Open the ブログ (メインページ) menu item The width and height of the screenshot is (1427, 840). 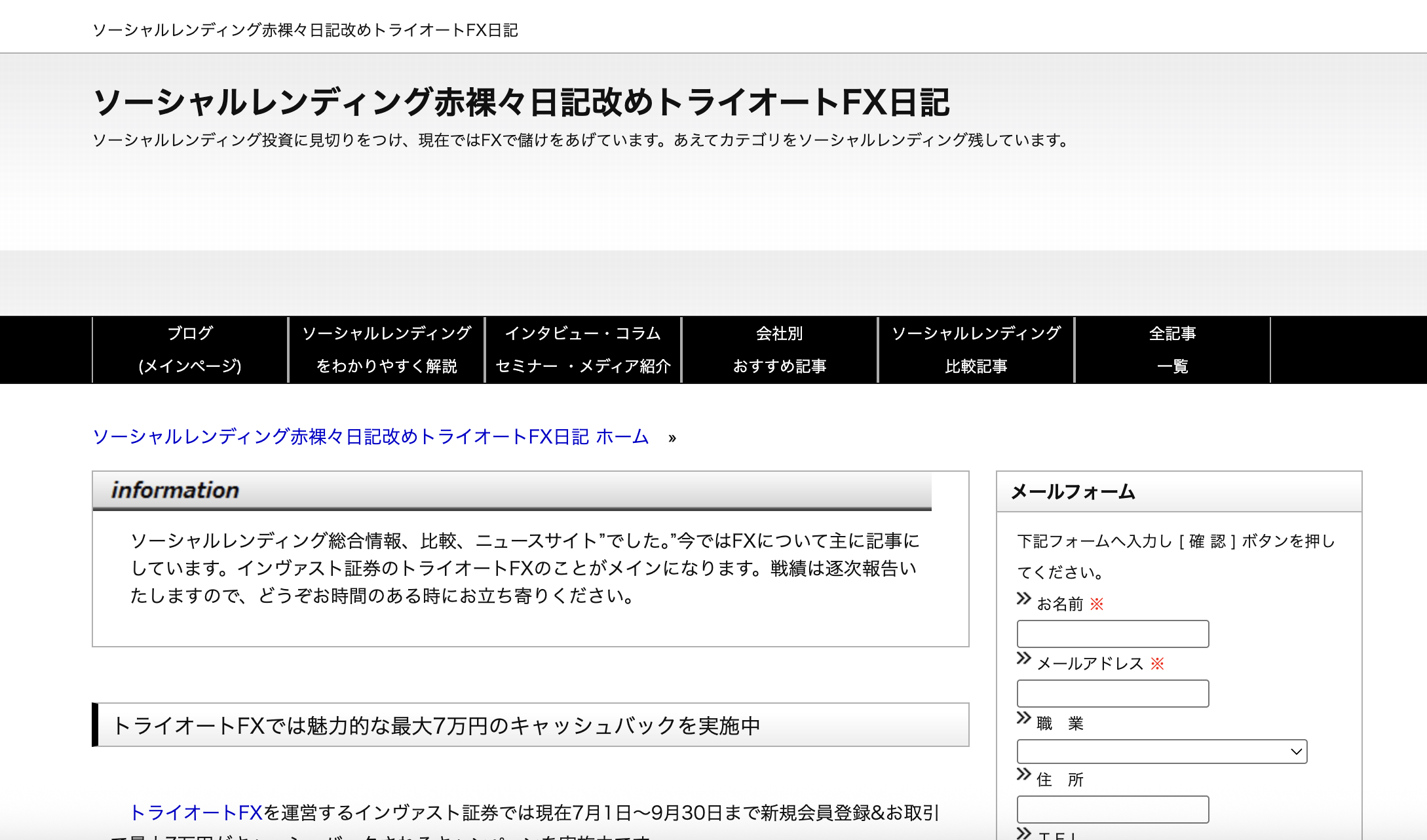pyautogui.click(x=190, y=349)
